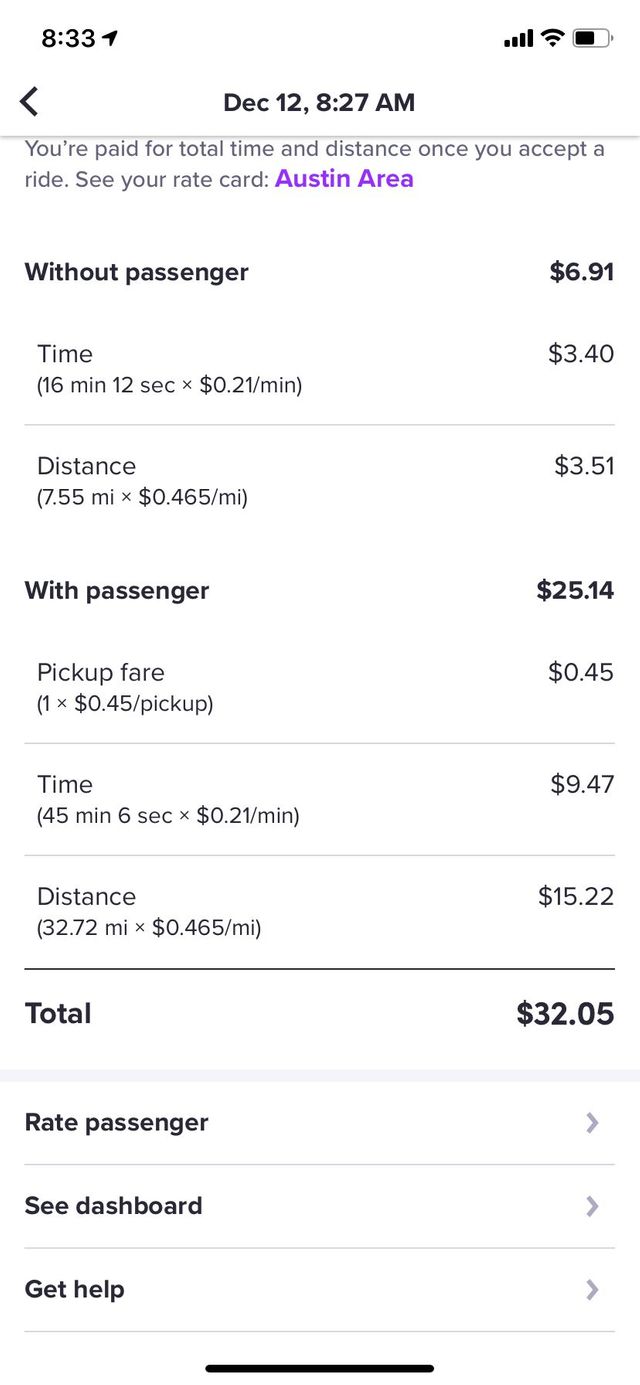Open See dashboard option
Viewport: 640px width, 1385px height.
pyautogui.click(x=320, y=1206)
